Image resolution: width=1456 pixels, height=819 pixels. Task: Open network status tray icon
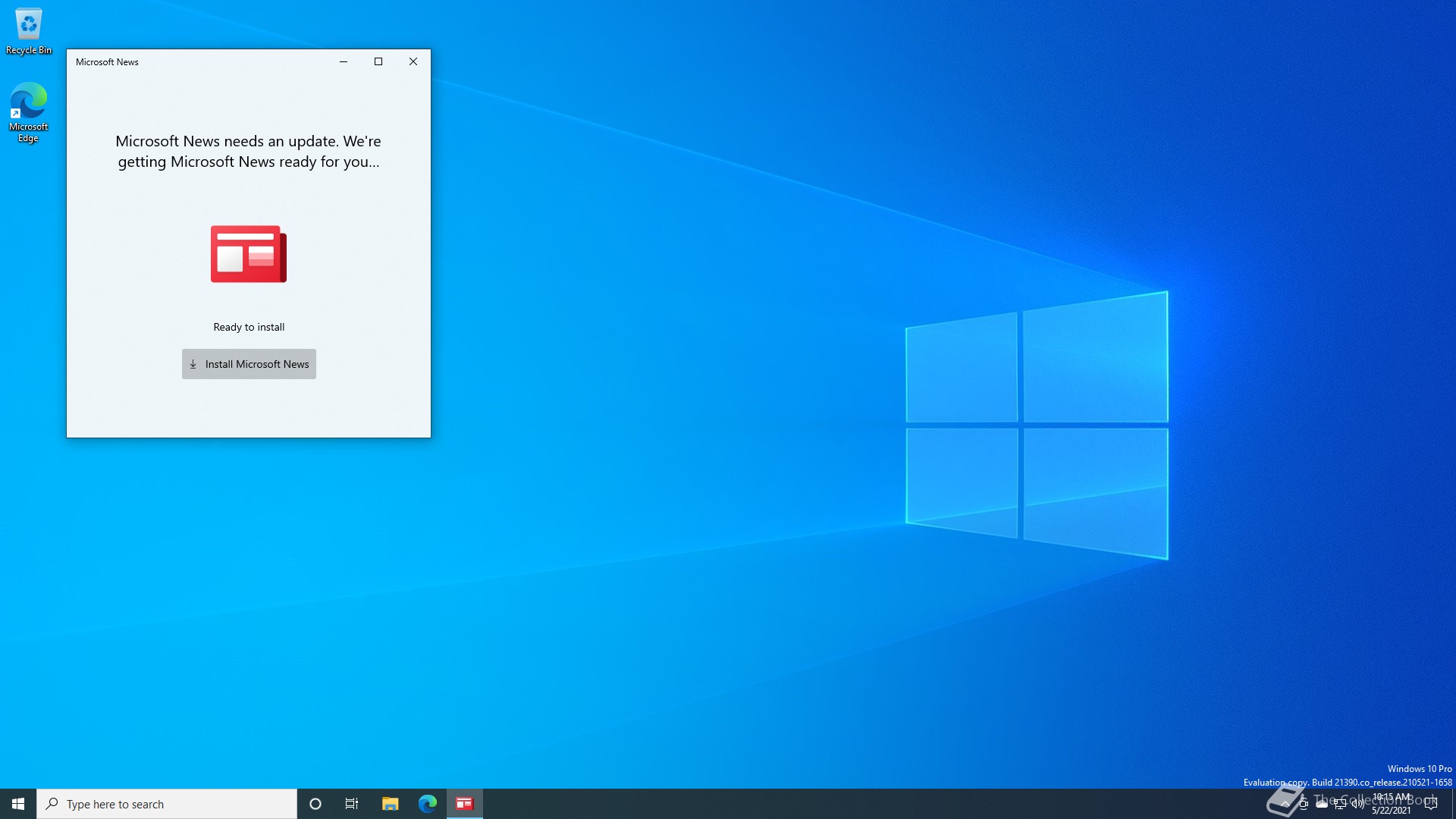pyautogui.click(x=1340, y=804)
